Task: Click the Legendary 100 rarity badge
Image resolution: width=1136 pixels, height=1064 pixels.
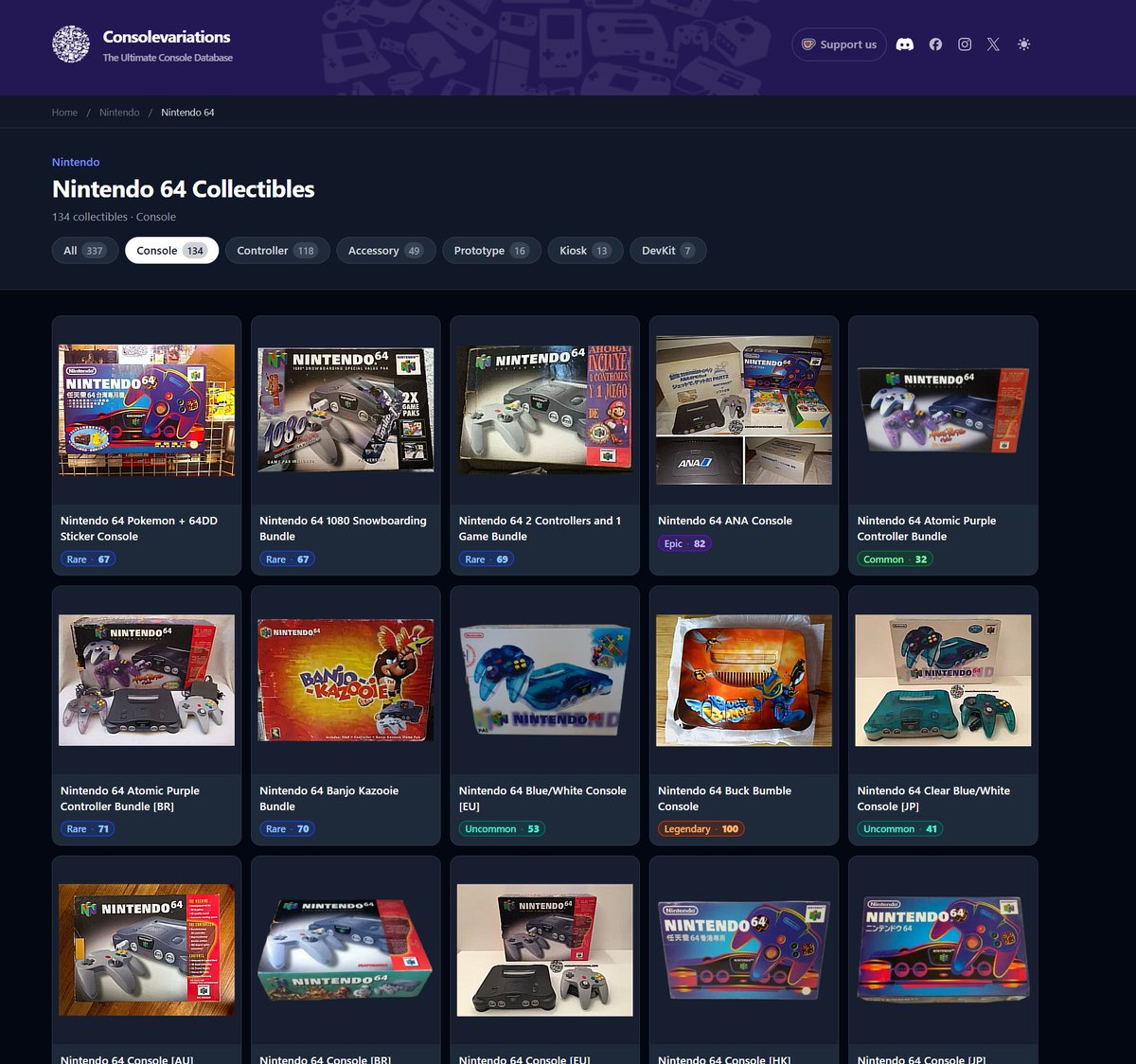Action: (x=701, y=829)
